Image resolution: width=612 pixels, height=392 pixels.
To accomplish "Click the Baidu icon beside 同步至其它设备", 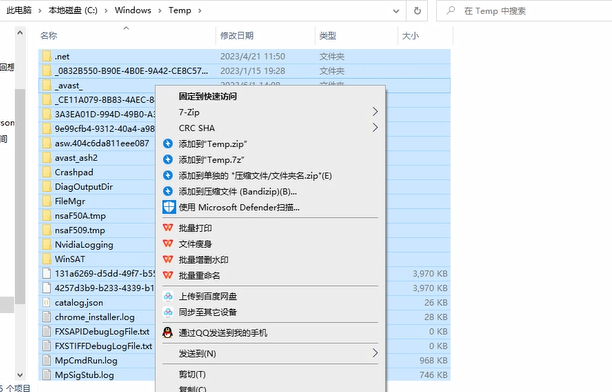I will click(168, 312).
